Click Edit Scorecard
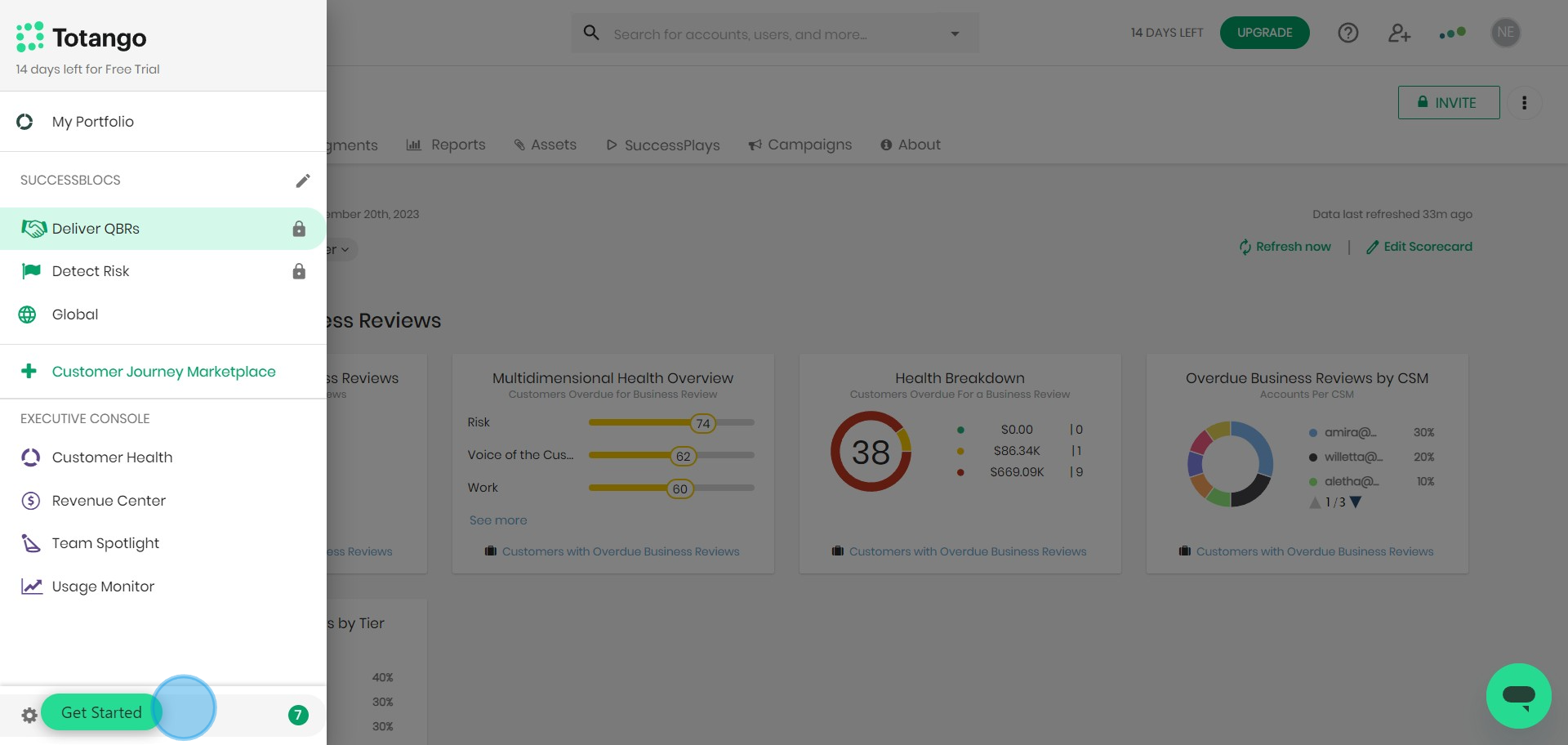Image resolution: width=1568 pixels, height=745 pixels. pyautogui.click(x=1419, y=247)
